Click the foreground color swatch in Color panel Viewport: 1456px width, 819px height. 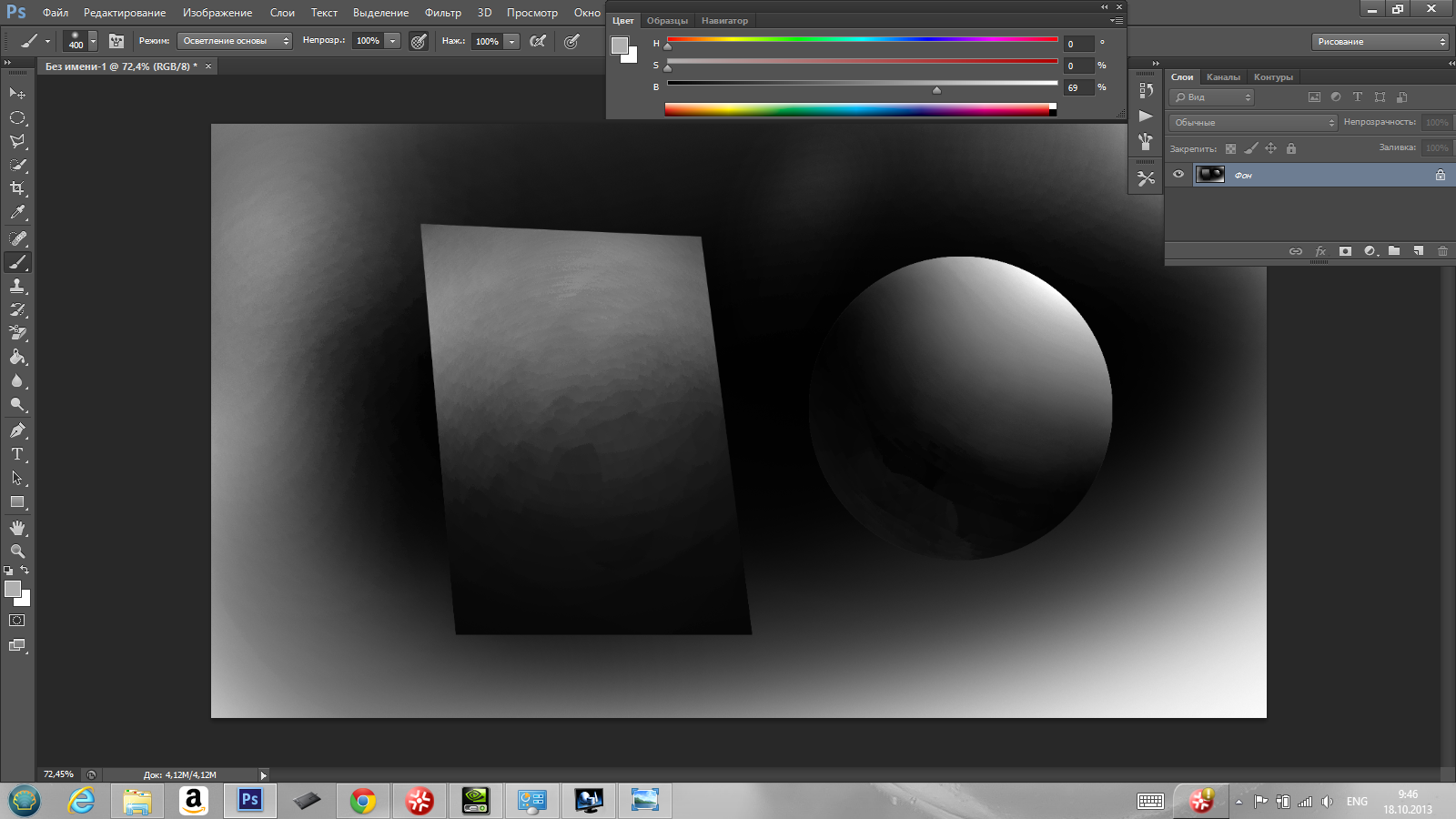coord(620,45)
